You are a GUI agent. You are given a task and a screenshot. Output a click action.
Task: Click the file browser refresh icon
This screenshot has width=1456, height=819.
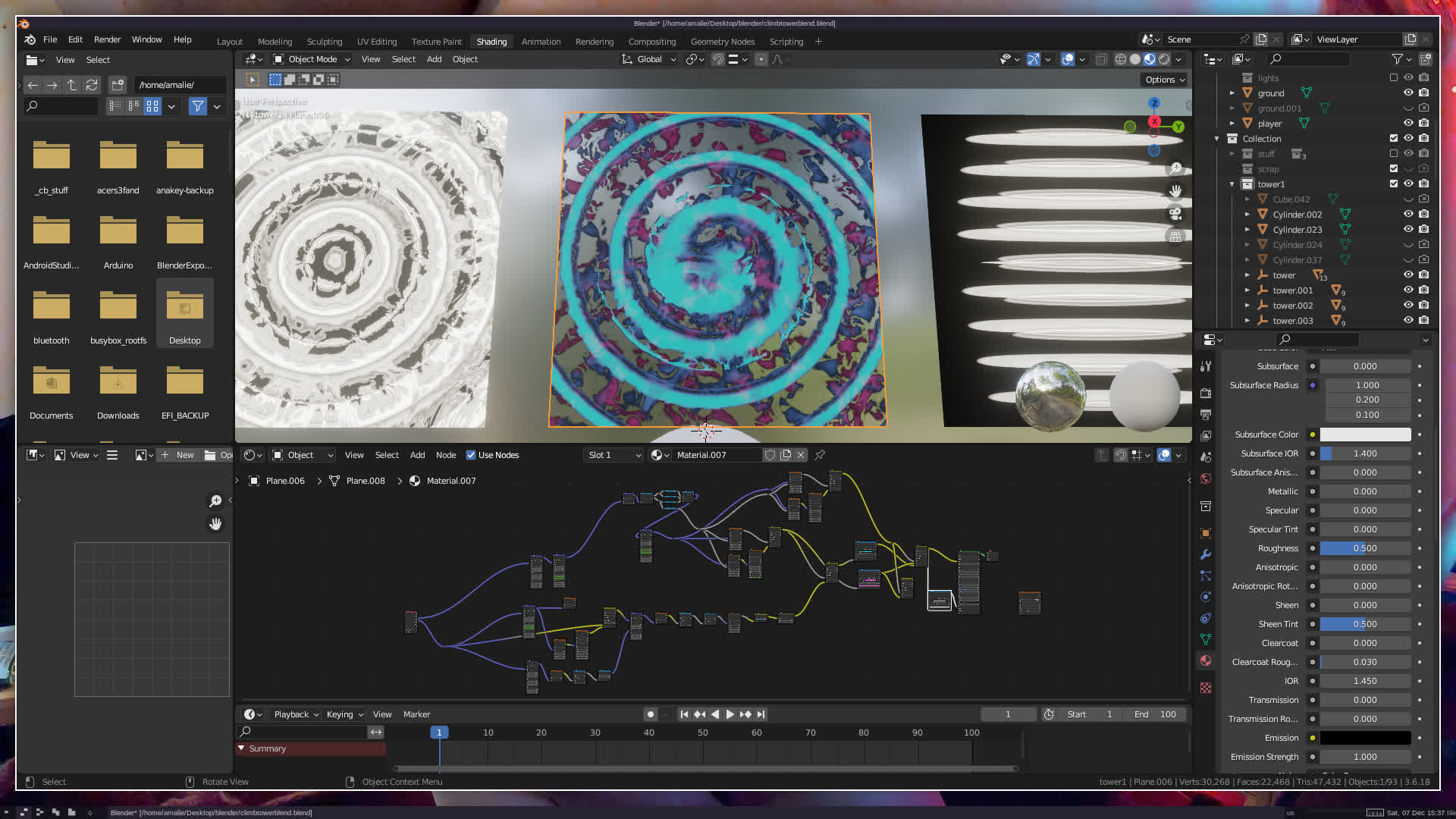click(x=92, y=85)
